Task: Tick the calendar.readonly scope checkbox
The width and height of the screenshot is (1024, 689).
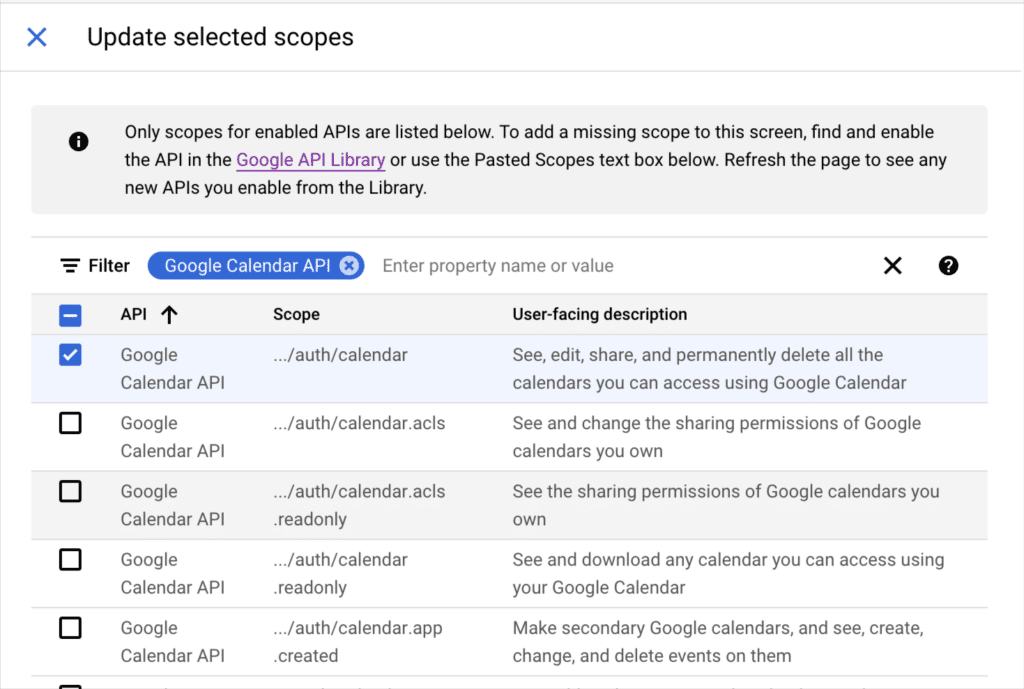Action: (70, 559)
